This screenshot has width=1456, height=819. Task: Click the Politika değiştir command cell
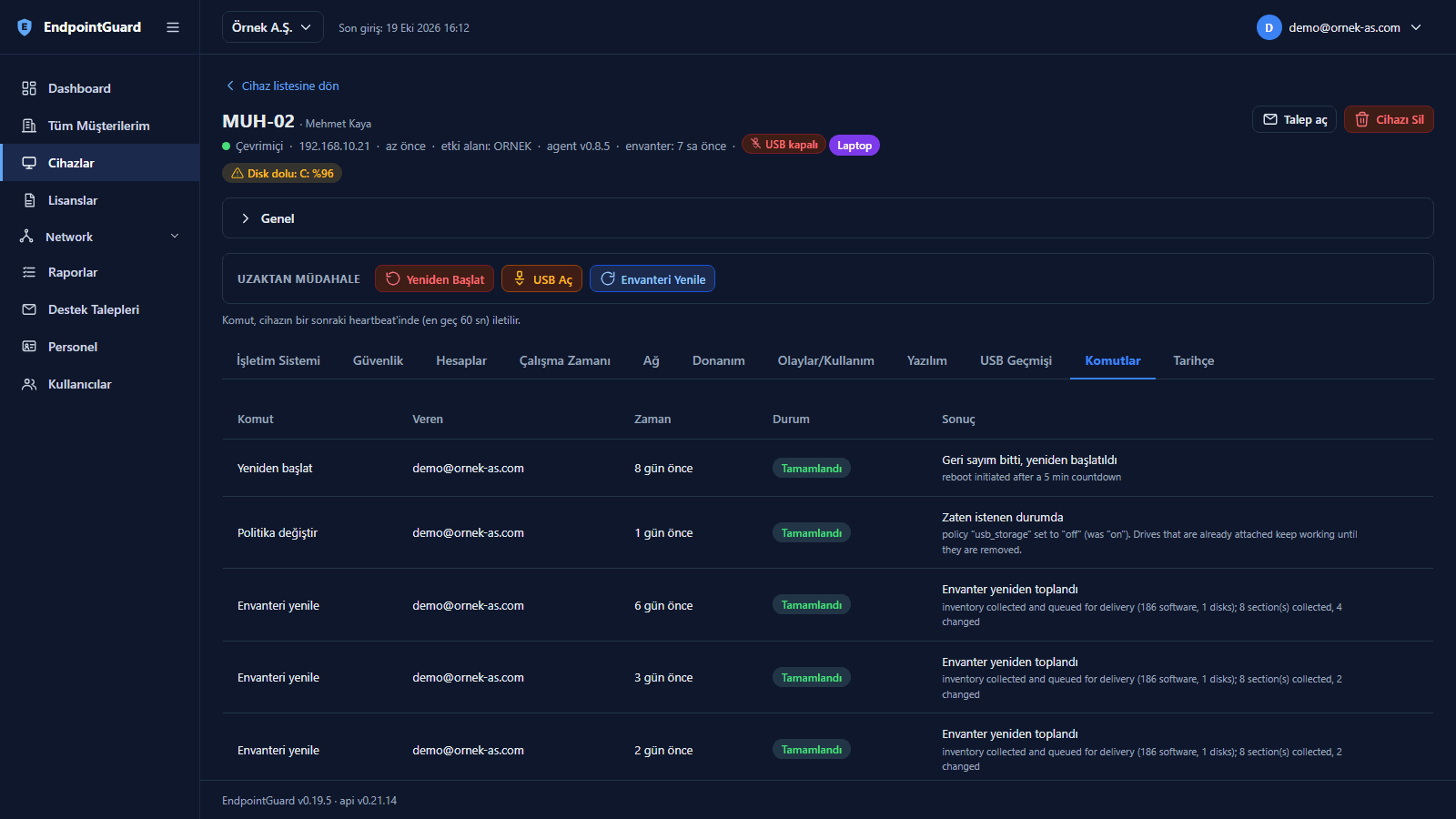[x=278, y=532]
